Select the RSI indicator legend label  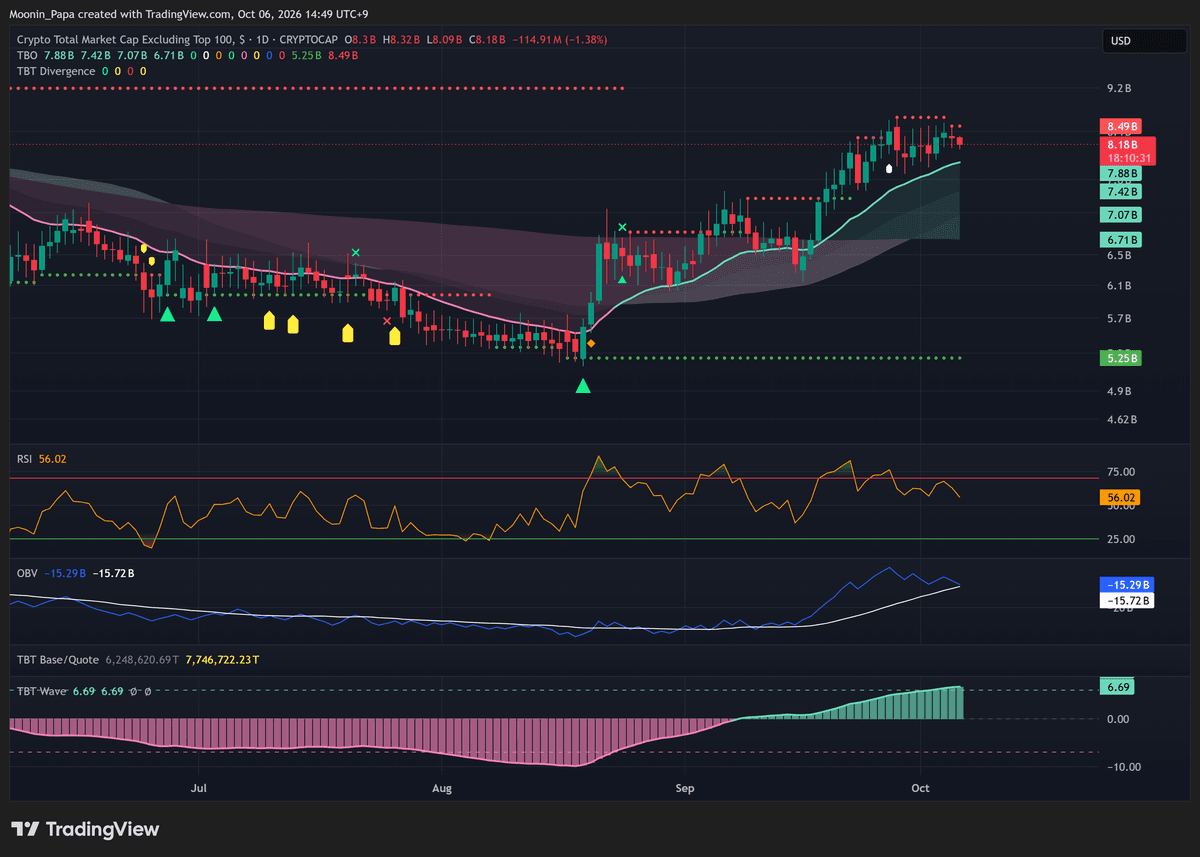tap(25, 459)
